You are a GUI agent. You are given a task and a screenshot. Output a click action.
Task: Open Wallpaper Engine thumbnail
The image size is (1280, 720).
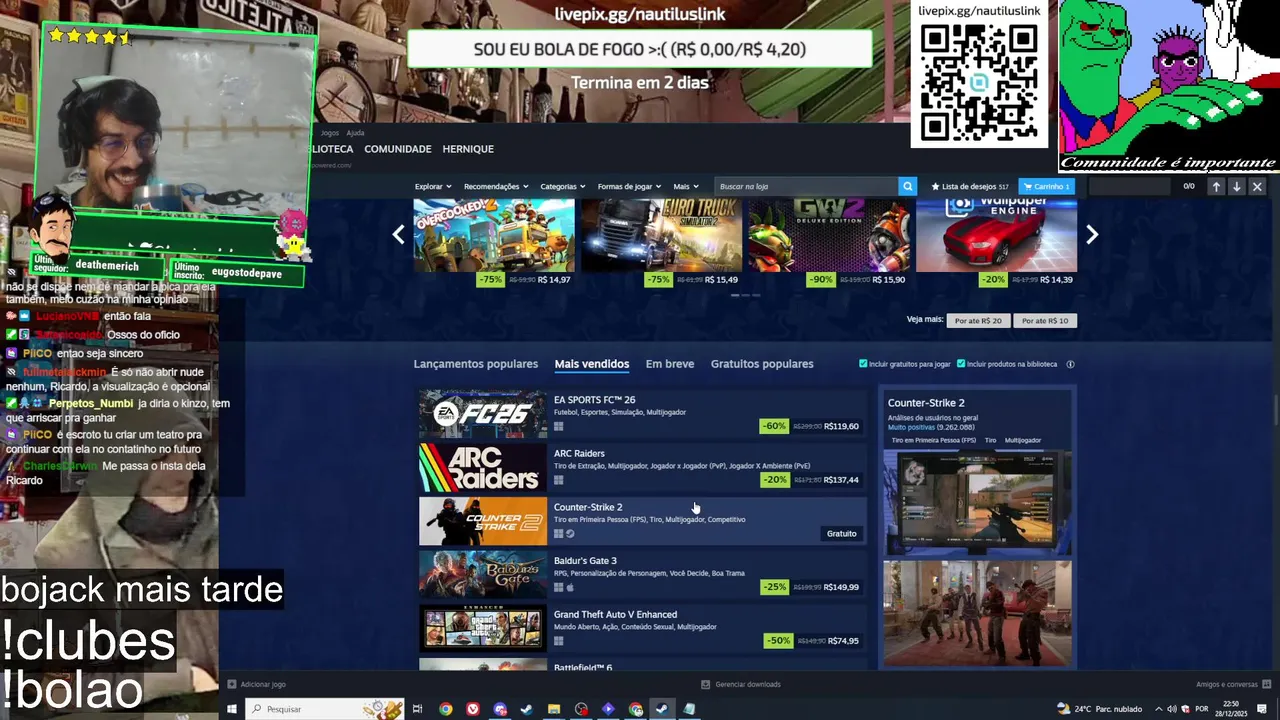point(996,236)
